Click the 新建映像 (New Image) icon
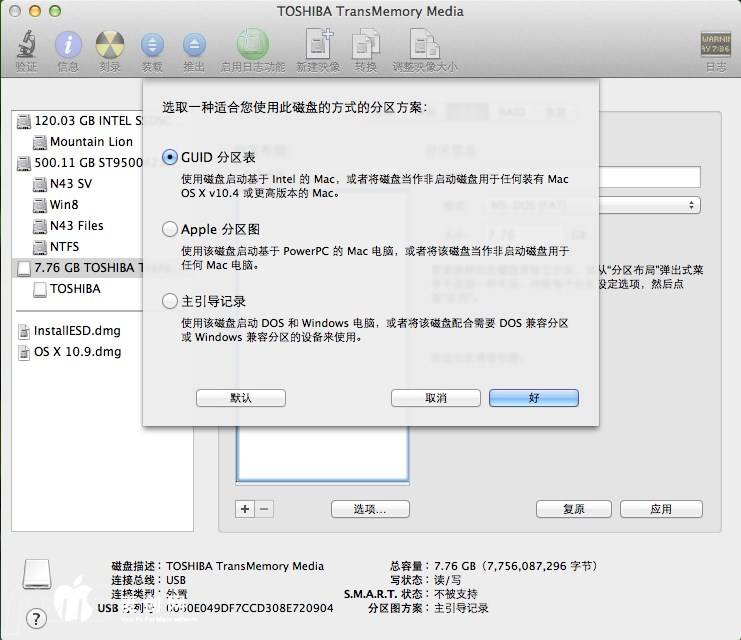This screenshot has width=741, height=640. [x=318, y=46]
